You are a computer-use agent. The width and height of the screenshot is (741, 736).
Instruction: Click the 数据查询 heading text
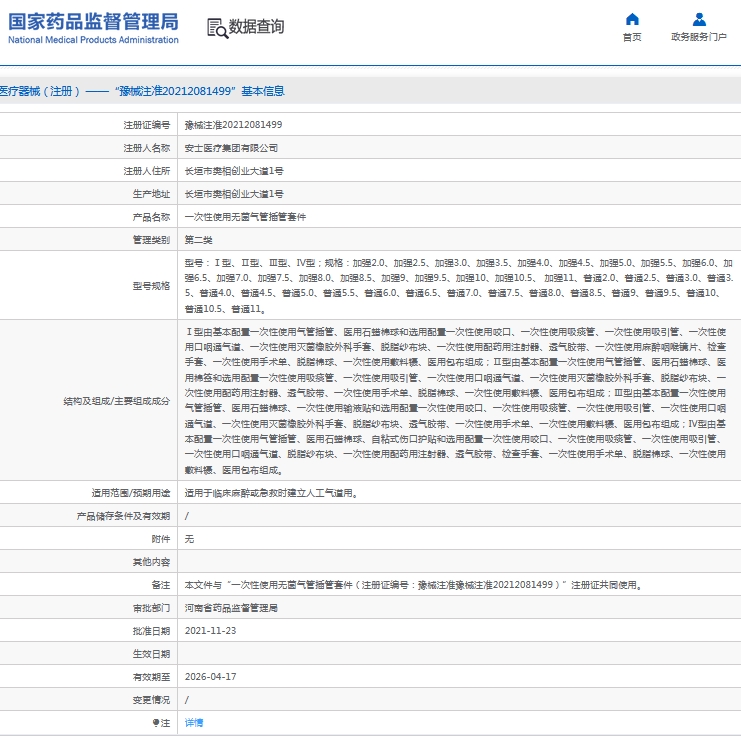[257, 27]
